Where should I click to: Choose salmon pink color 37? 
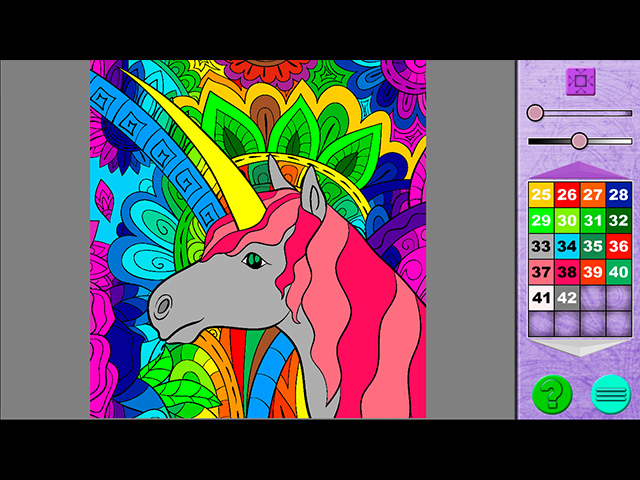pos(541,272)
